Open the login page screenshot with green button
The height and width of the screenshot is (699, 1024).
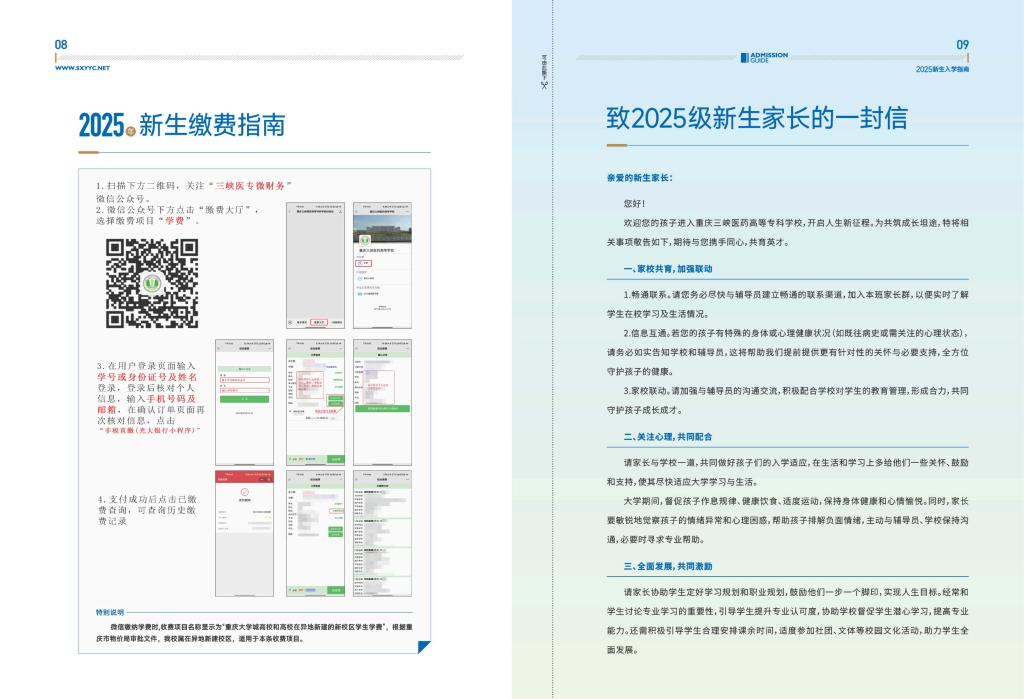(x=244, y=402)
